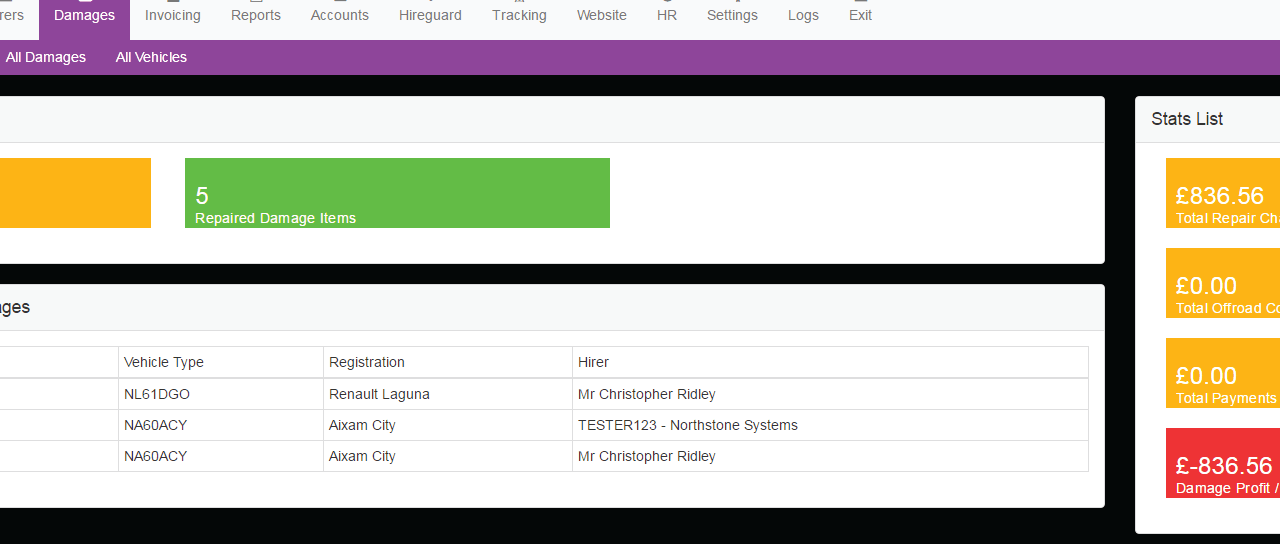Screen dimensions: 1280x544
Task: Click the TESTER123 - Northstone Systems hirer entry
Action: coord(687,425)
